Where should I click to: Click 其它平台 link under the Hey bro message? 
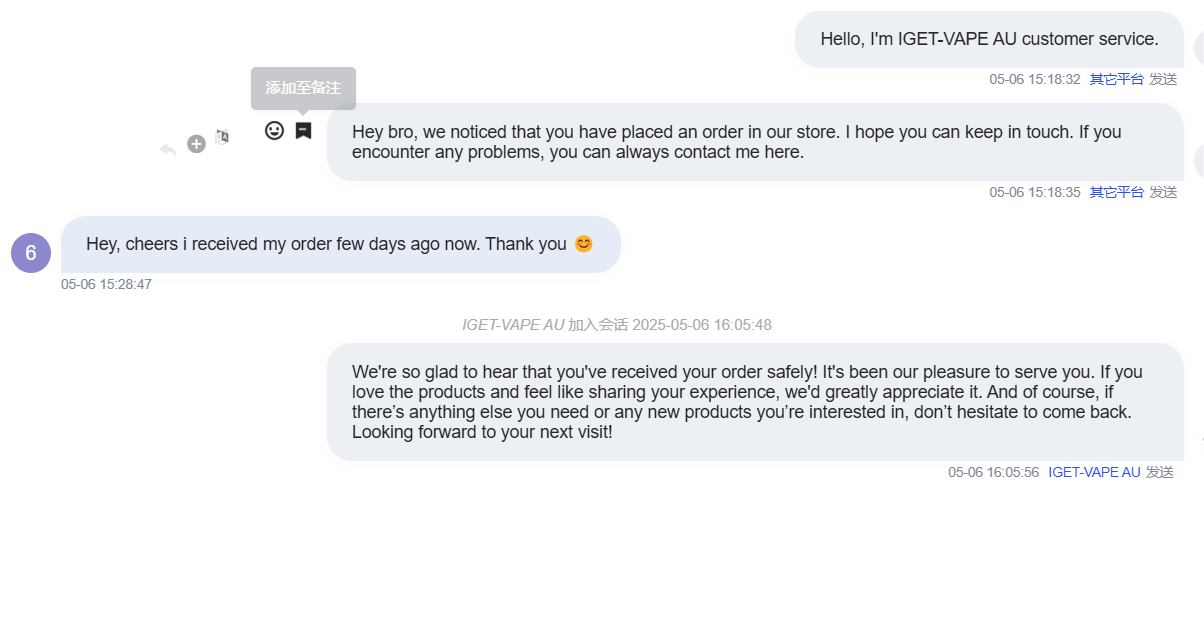point(1116,192)
